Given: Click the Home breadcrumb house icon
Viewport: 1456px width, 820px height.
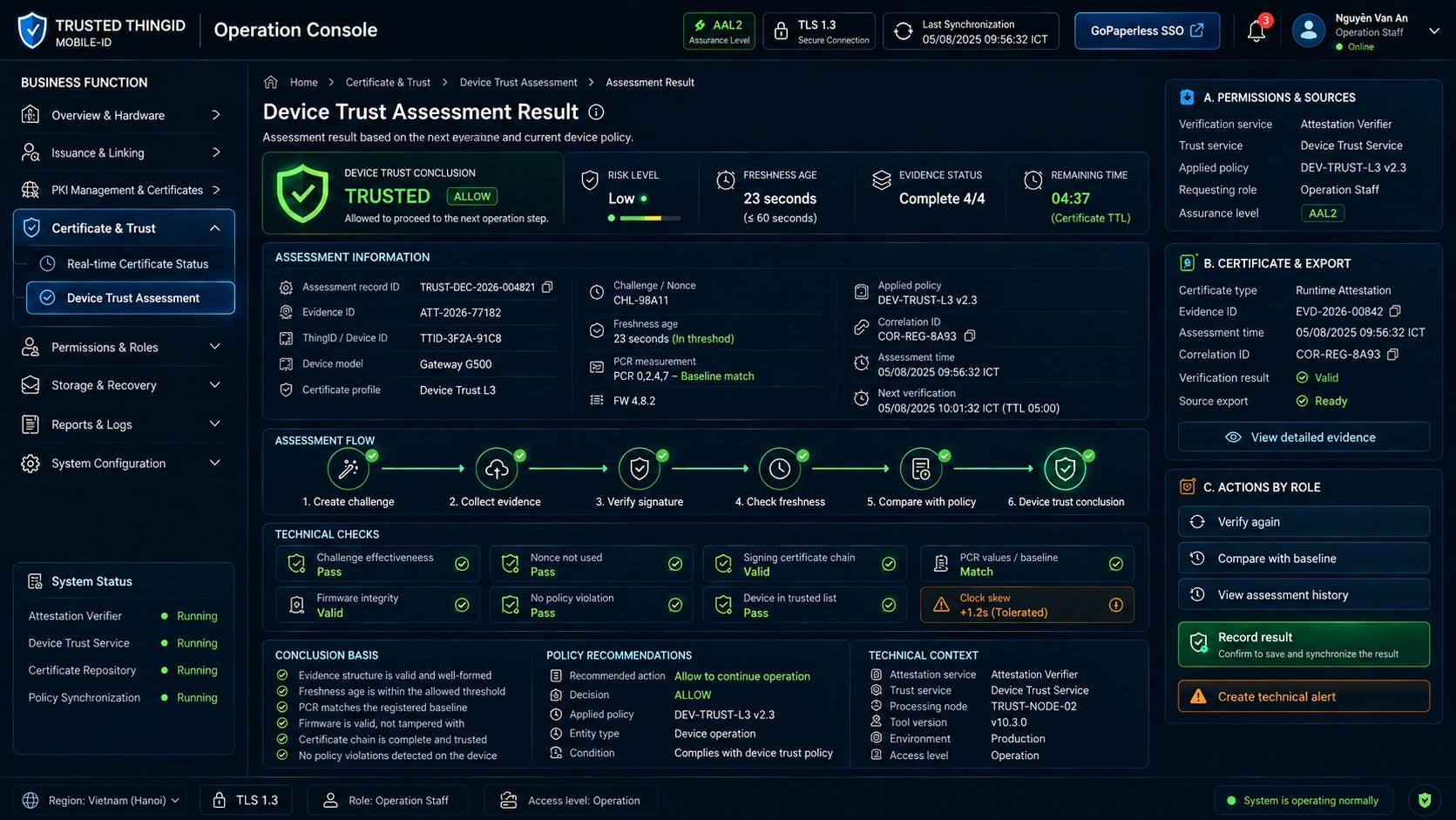Looking at the screenshot, I should 271,82.
